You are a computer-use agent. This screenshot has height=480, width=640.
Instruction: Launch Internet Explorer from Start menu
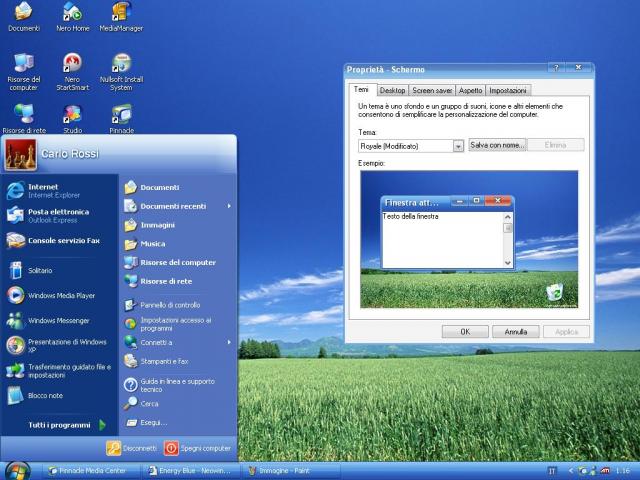(59, 191)
